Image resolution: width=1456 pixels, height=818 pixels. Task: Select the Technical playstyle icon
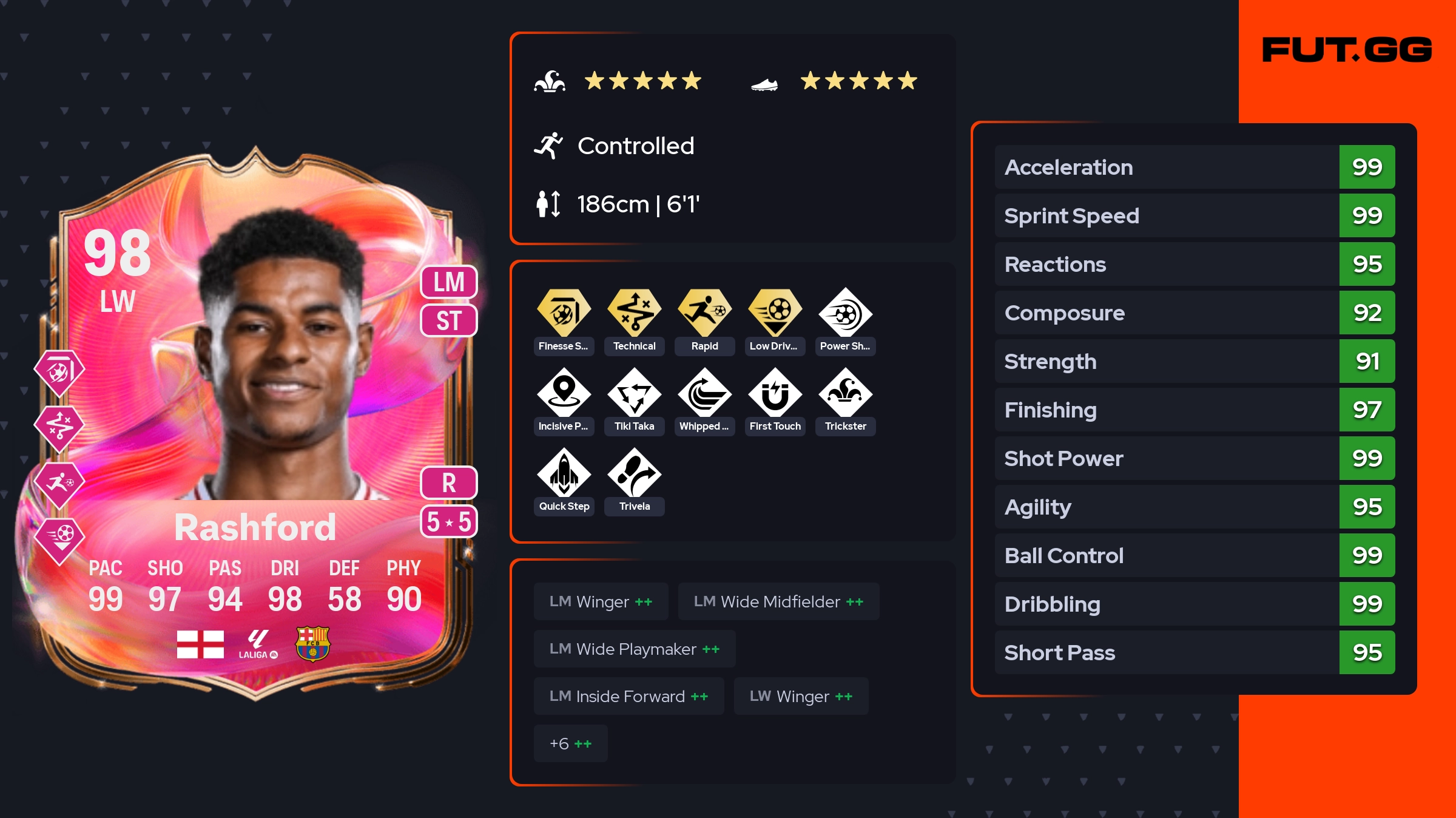pos(635,313)
